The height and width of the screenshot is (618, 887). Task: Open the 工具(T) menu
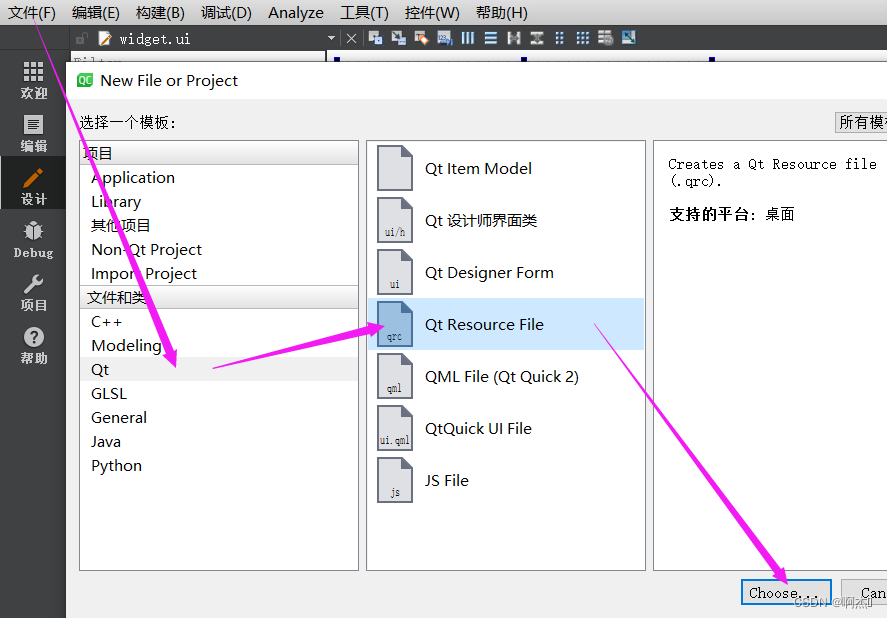click(364, 12)
